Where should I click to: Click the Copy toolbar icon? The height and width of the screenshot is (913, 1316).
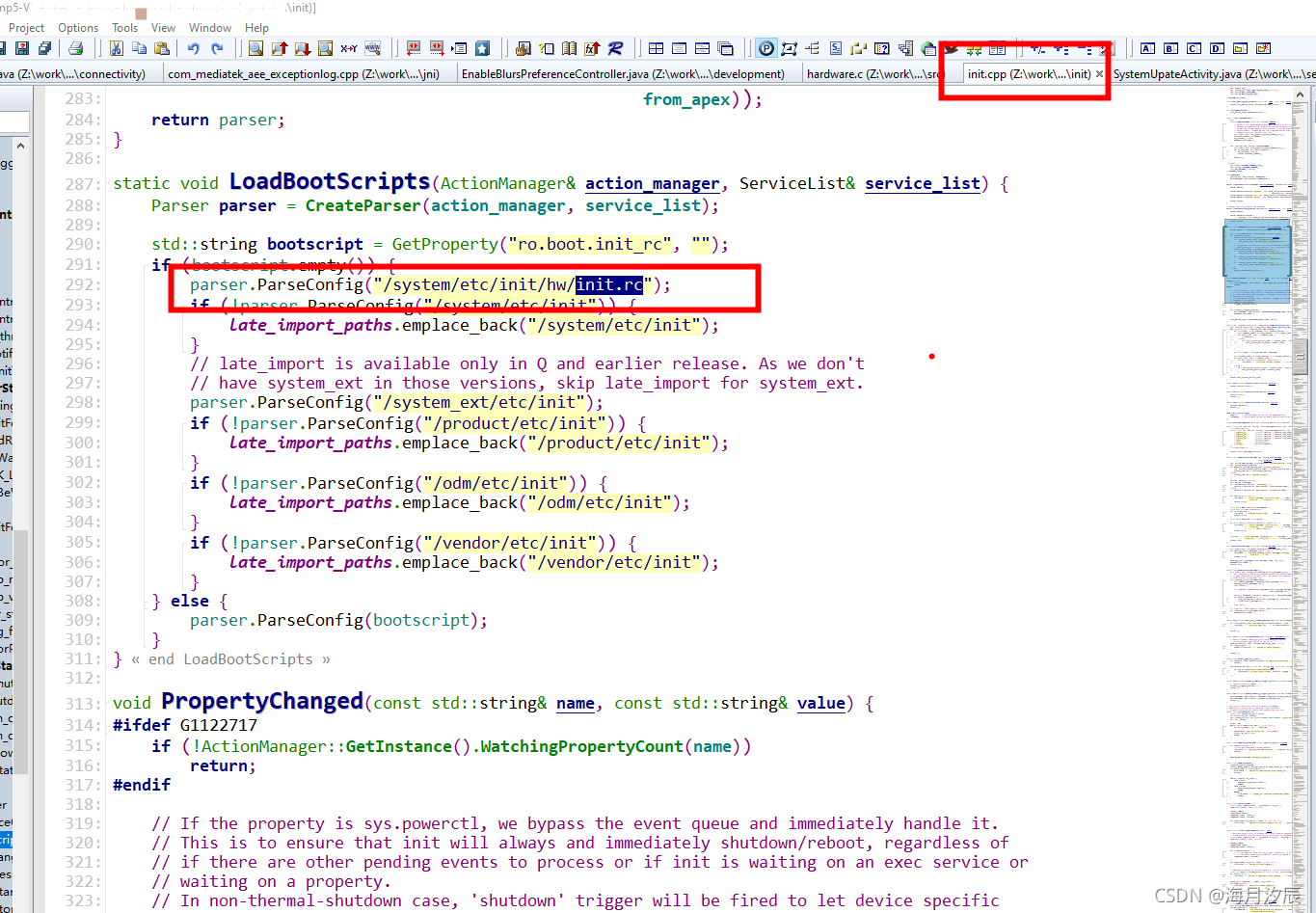(139, 48)
